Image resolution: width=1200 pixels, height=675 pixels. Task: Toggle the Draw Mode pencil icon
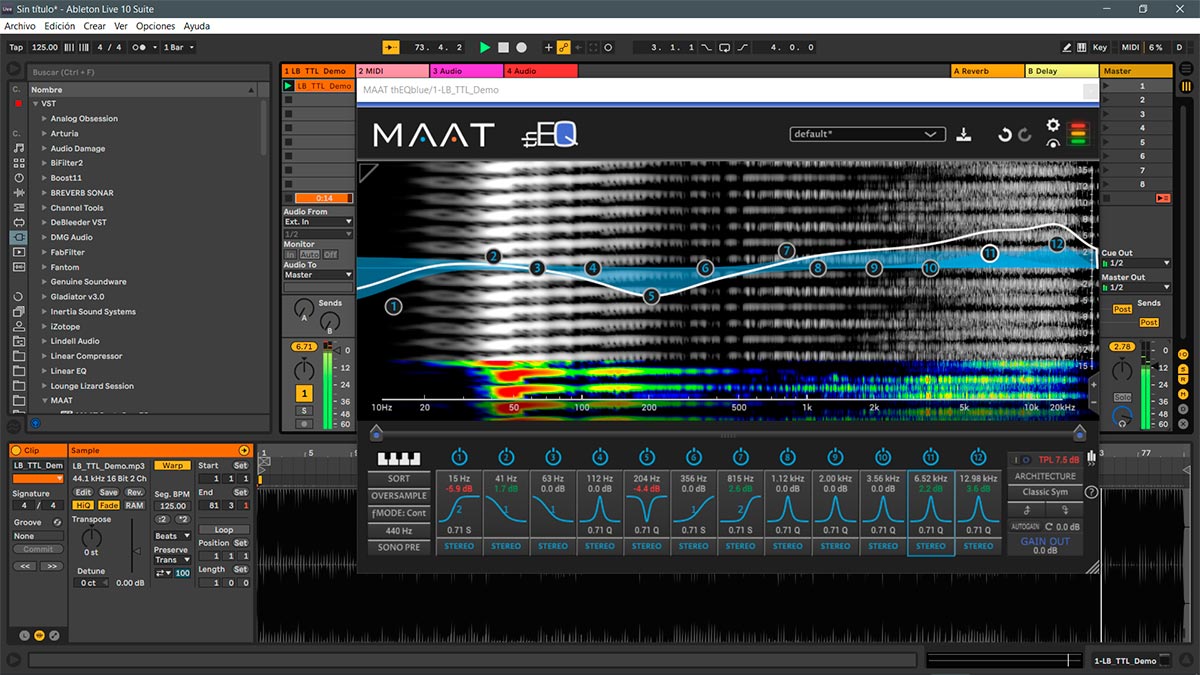(1069, 47)
